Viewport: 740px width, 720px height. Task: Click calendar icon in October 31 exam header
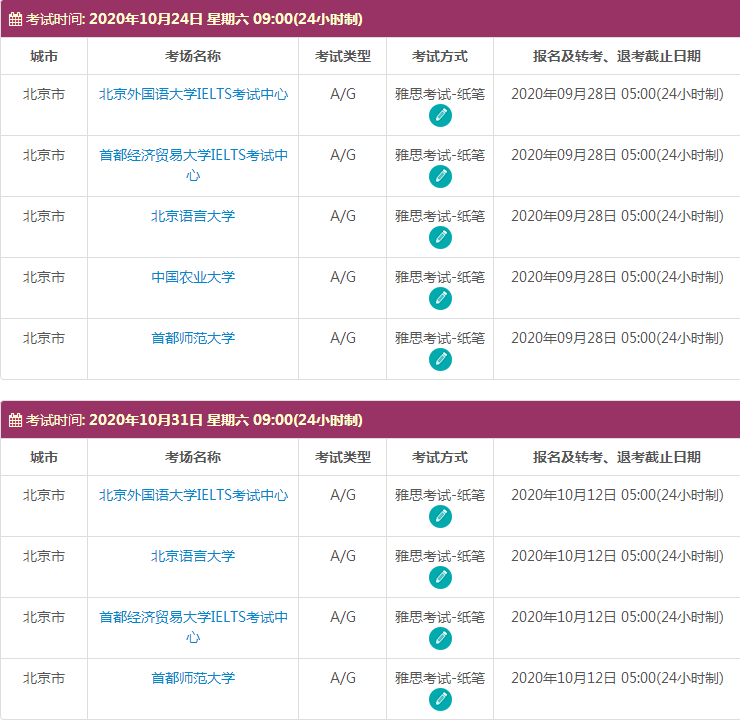tap(15, 420)
